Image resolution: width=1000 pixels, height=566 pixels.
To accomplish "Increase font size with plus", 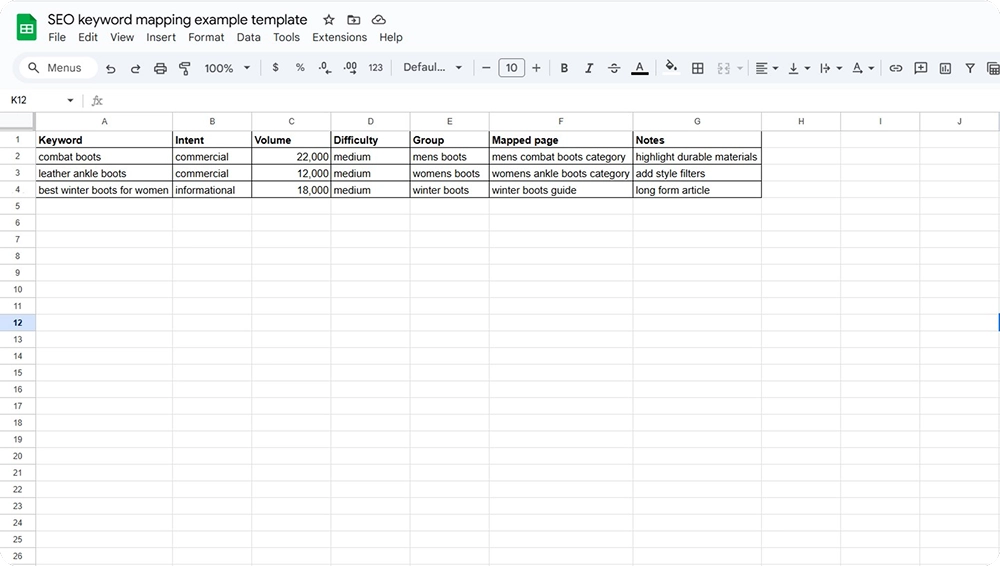I will [536, 68].
